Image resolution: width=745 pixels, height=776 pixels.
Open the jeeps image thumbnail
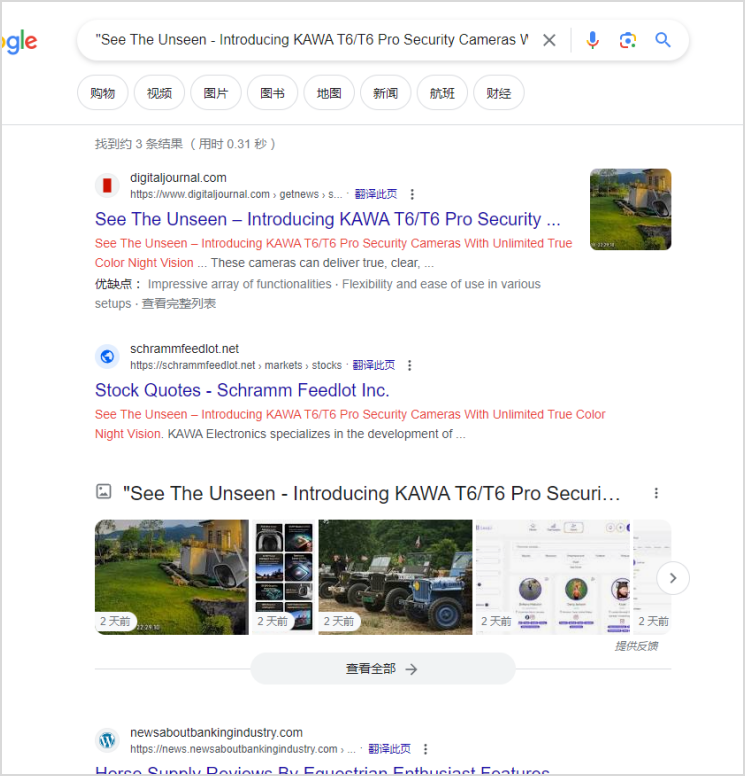tap(395, 577)
